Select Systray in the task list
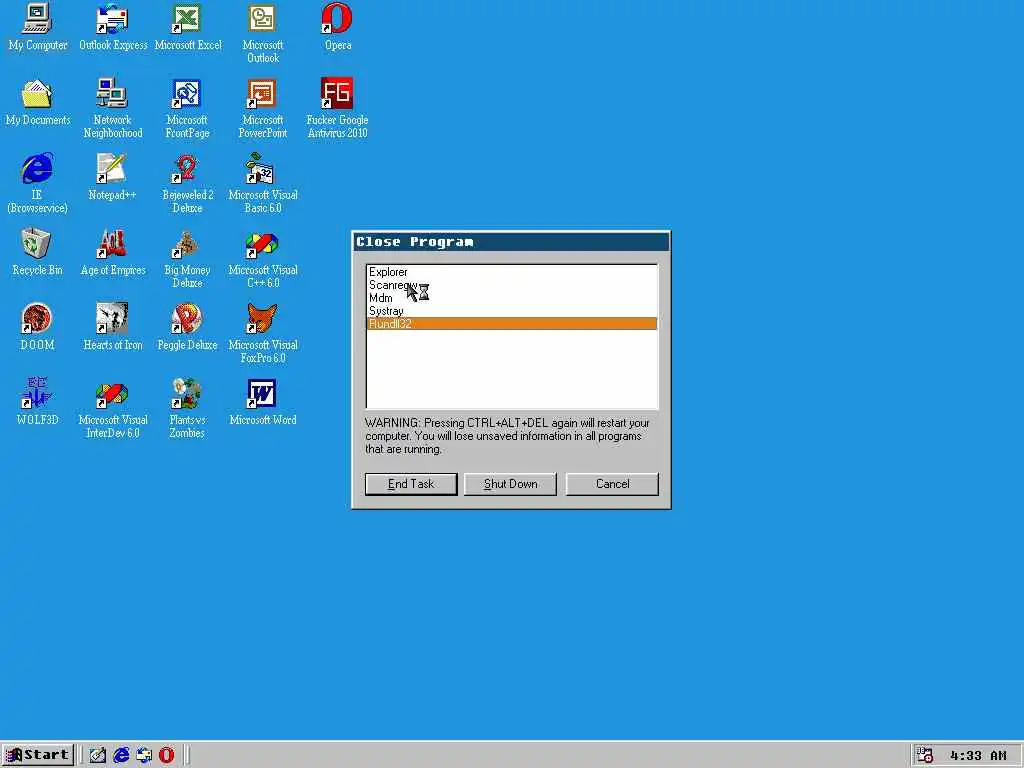The height and width of the screenshot is (768, 1024). click(x=511, y=311)
